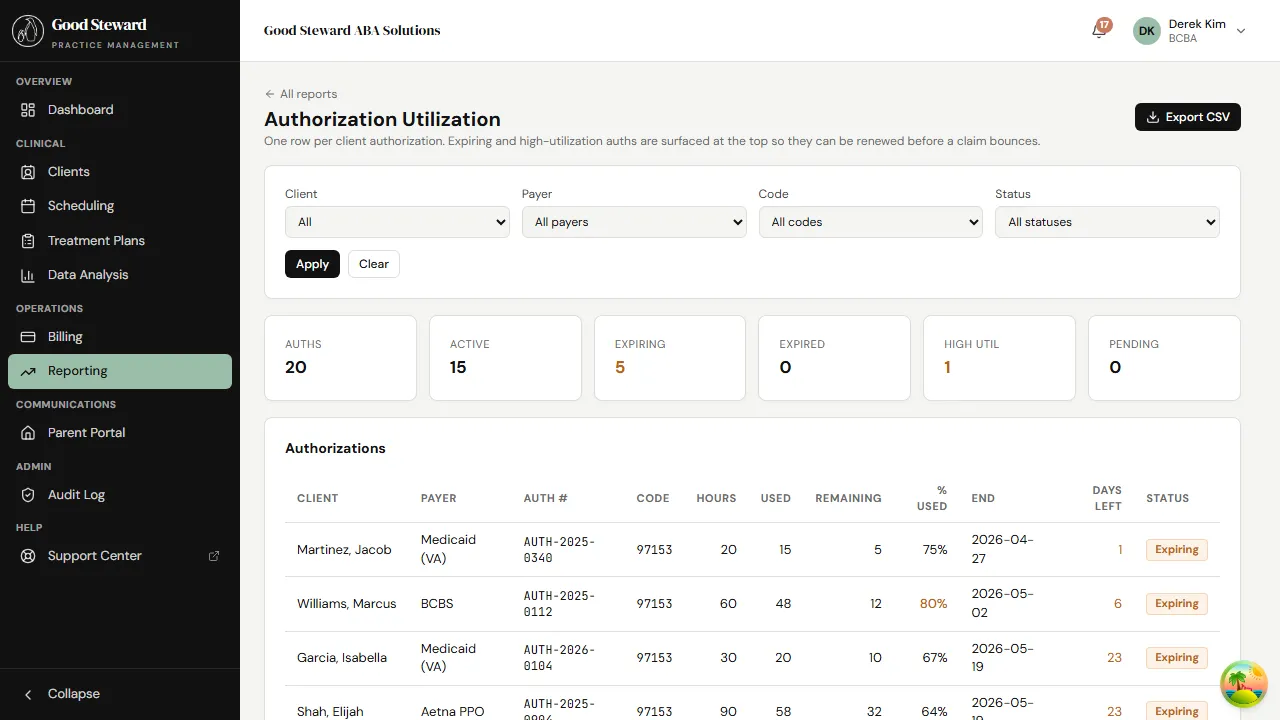
Task: Open the Client filter dropdown
Action: pyautogui.click(x=397, y=221)
